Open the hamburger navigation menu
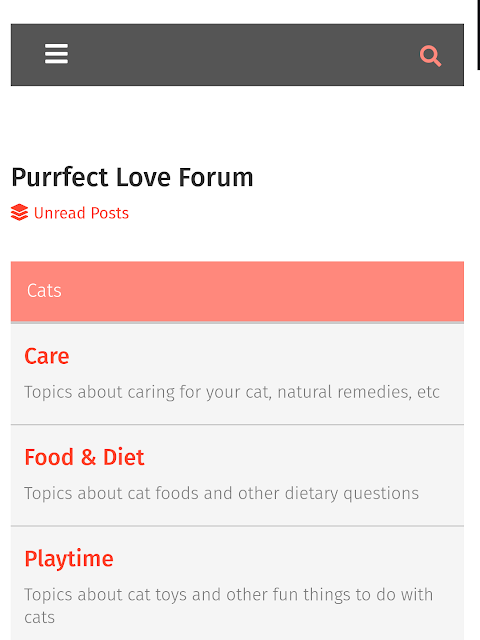 click(x=56, y=54)
